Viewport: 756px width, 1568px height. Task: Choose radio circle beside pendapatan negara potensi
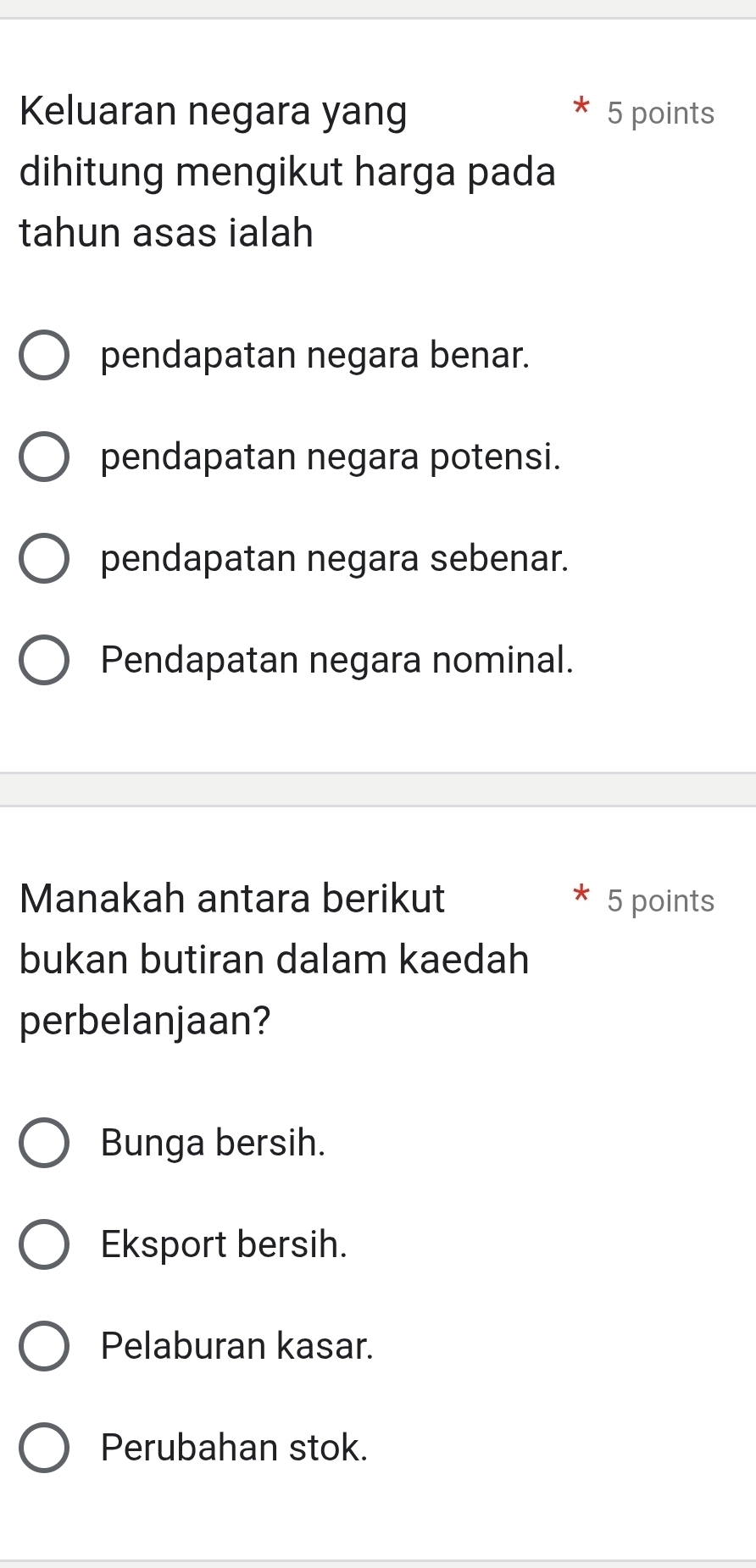[44, 457]
